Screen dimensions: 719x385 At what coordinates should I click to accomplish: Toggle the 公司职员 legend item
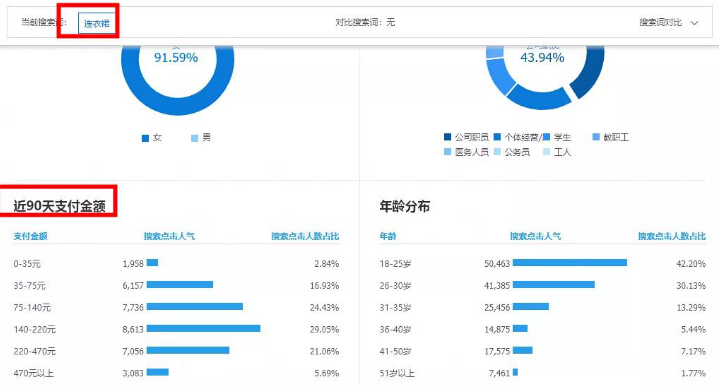click(466, 137)
